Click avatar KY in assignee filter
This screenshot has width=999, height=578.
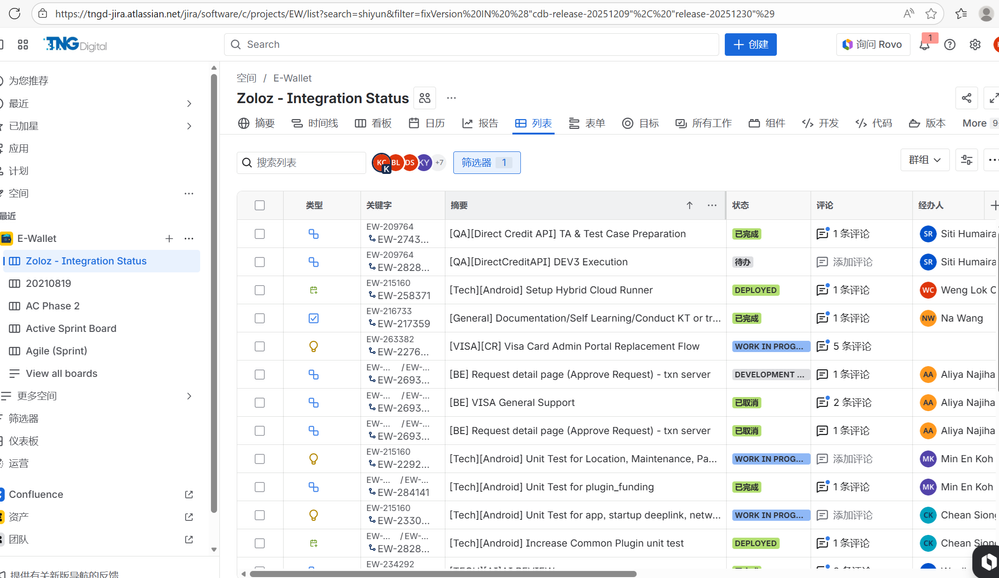424,163
